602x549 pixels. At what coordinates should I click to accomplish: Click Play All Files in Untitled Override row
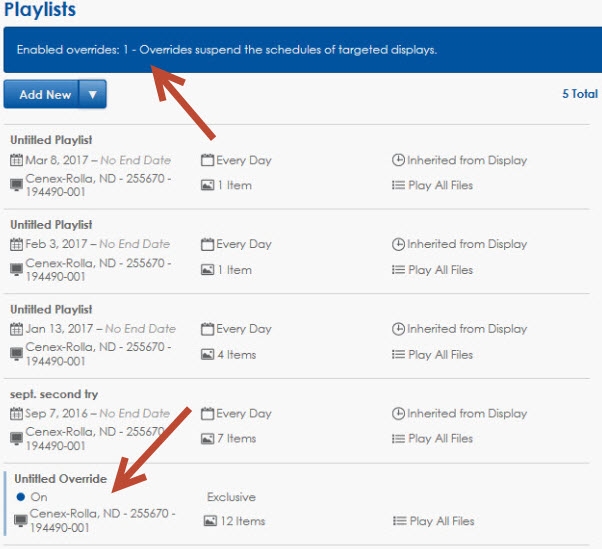point(441,521)
